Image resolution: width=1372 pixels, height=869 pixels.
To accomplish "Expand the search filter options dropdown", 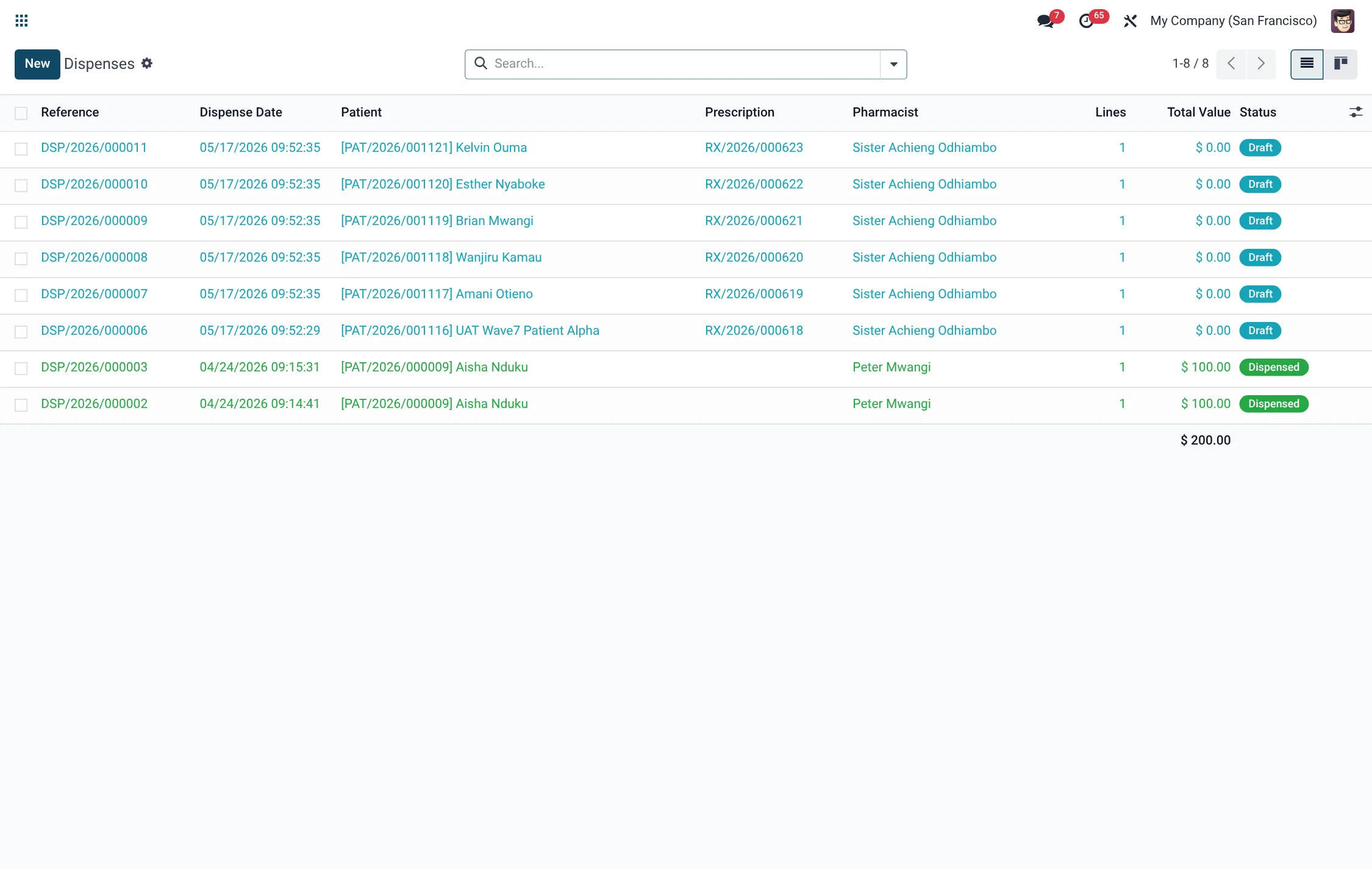I will (x=893, y=64).
